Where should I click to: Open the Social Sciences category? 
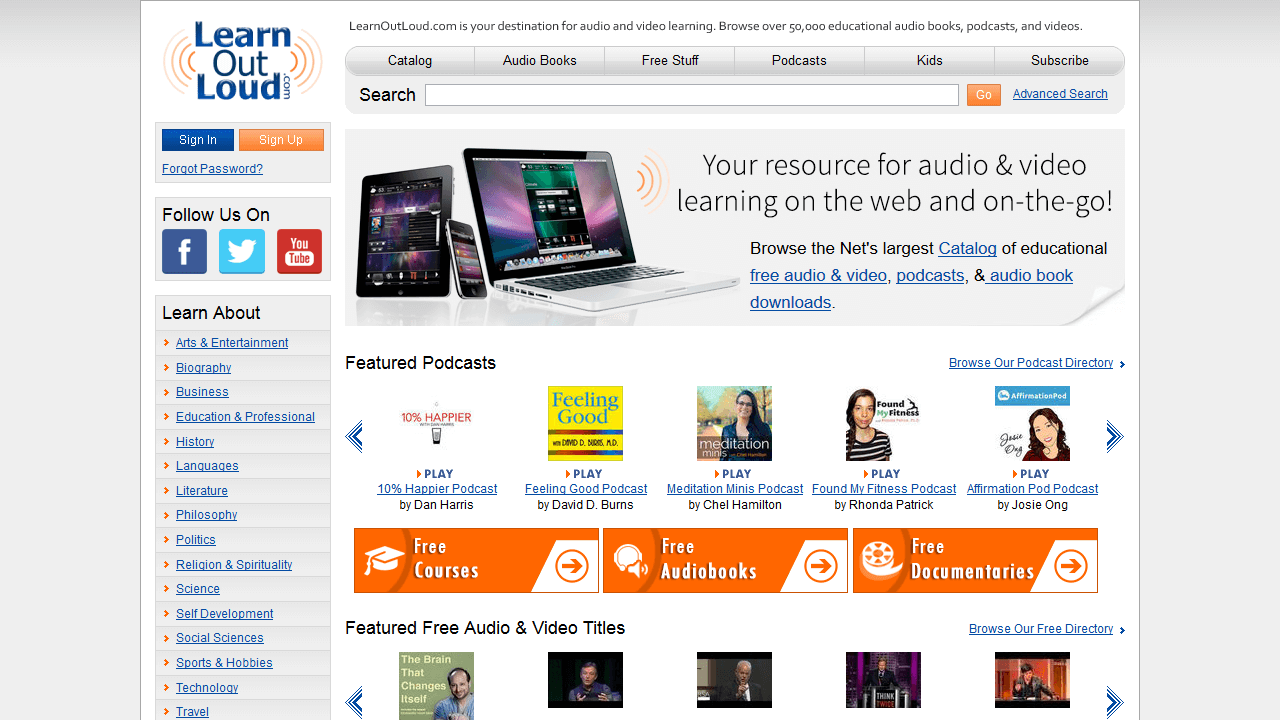[x=220, y=638]
